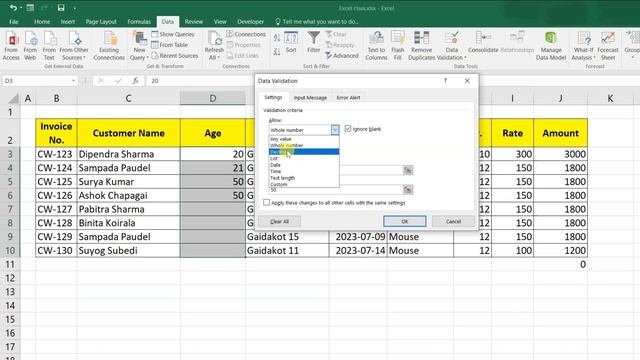Click Sort A to Z icon
640x360 pixels.
277,38
